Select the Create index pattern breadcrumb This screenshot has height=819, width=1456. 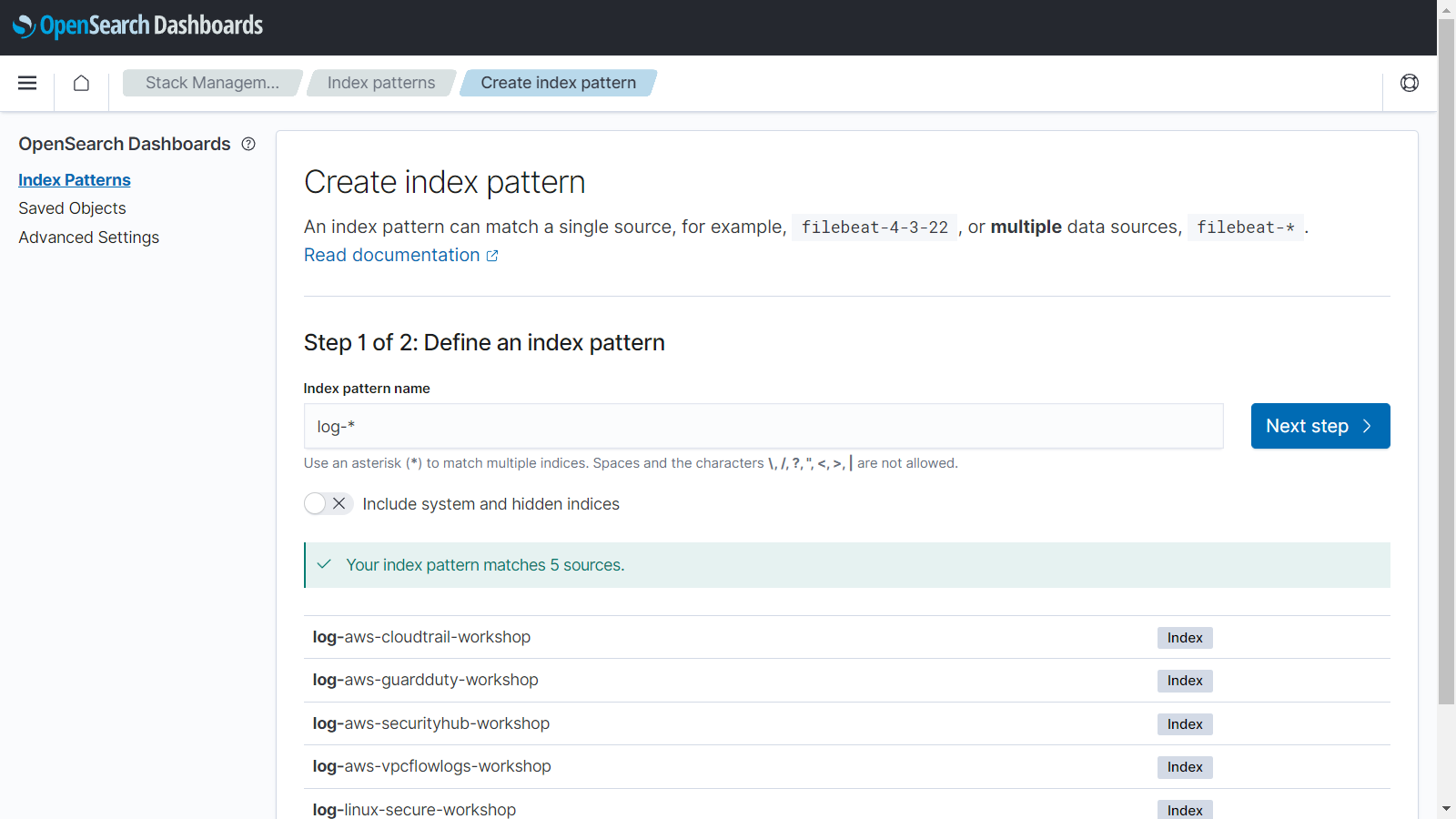pyautogui.click(x=558, y=83)
